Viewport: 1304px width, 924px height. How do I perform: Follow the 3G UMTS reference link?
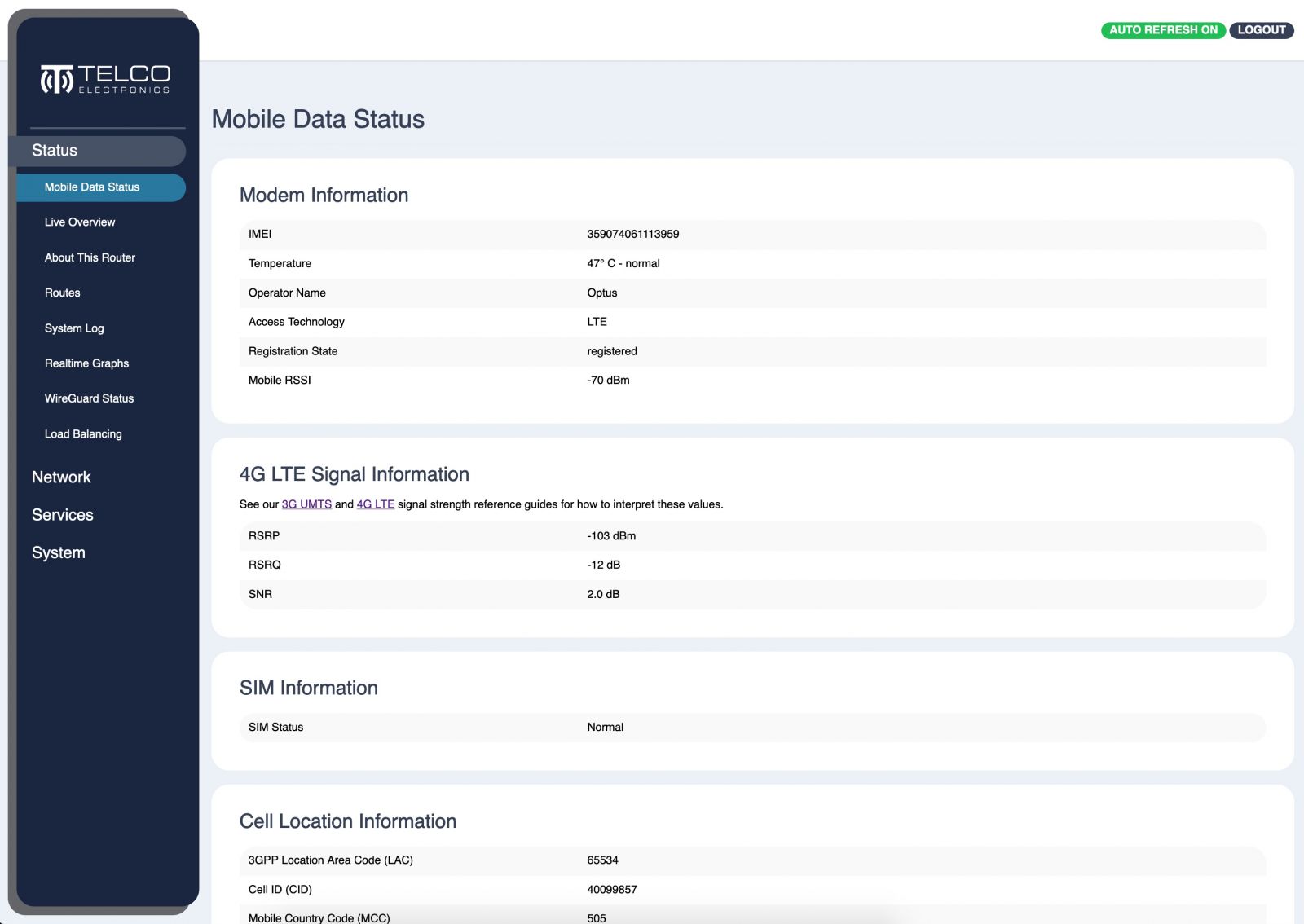tap(306, 504)
